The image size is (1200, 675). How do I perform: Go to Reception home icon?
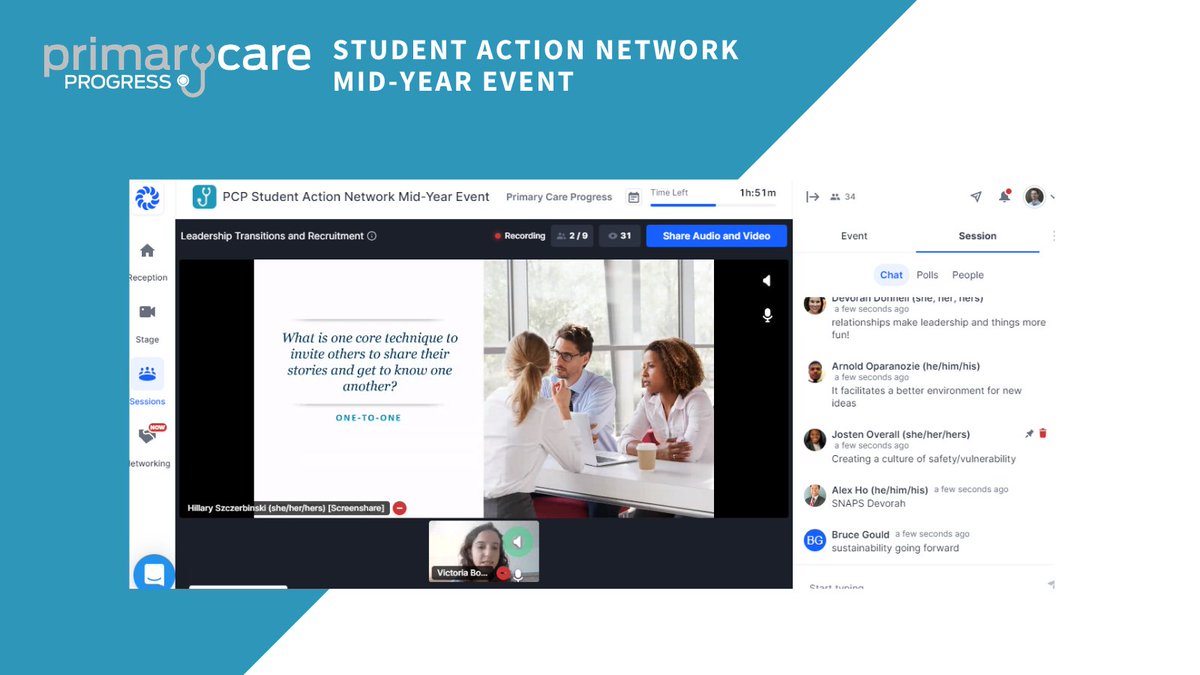pyautogui.click(x=147, y=250)
